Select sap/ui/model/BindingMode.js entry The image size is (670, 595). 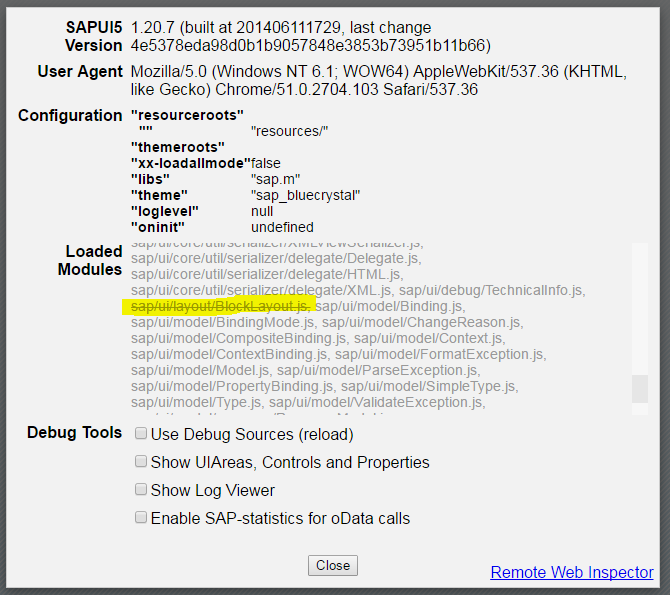tap(223, 322)
